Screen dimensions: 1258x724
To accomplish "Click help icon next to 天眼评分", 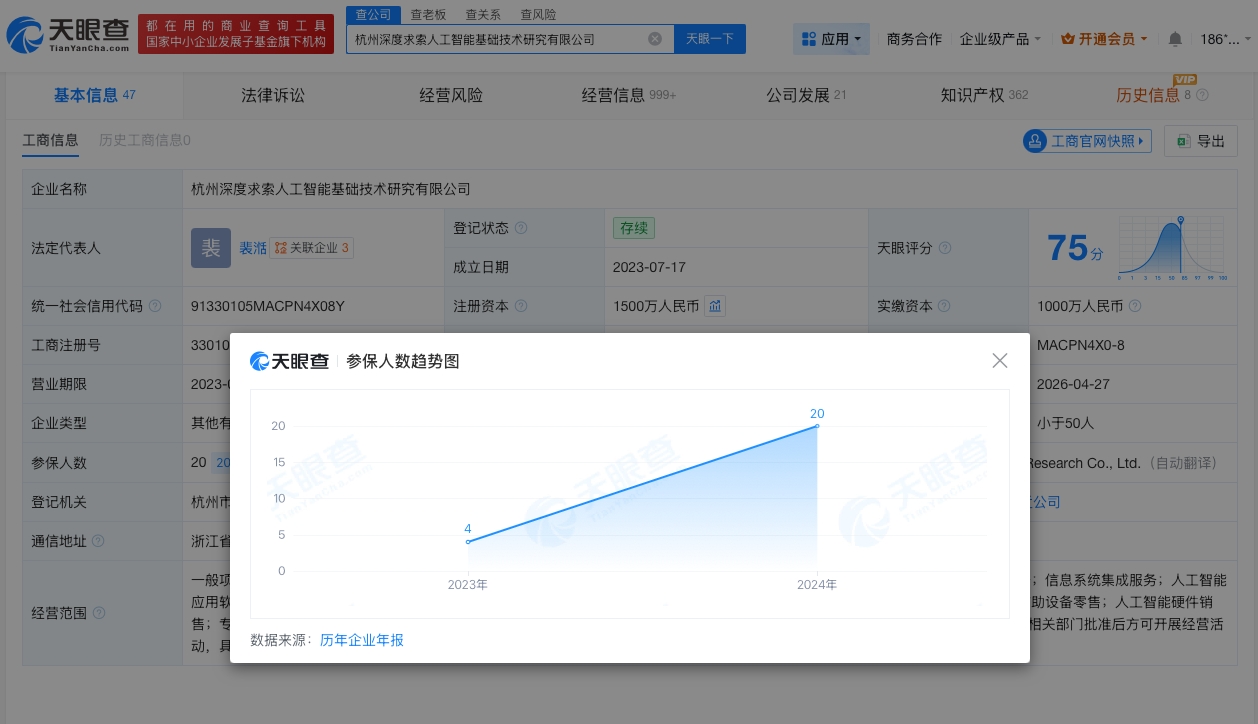I will pyautogui.click(x=945, y=248).
